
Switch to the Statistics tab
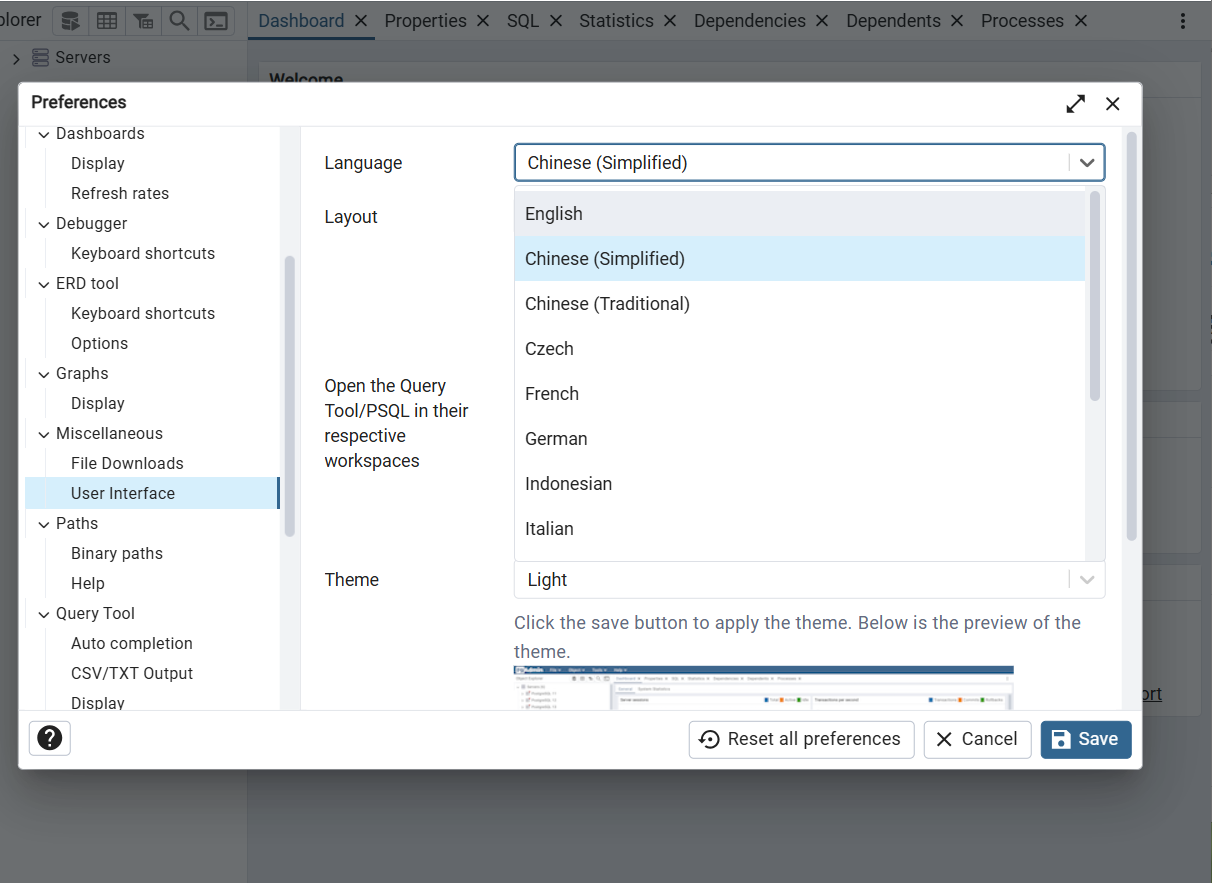pos(615,21)
